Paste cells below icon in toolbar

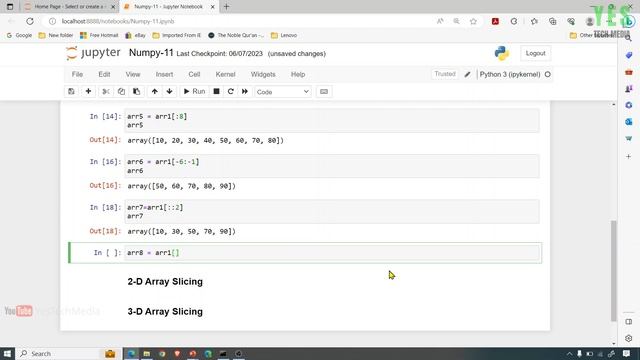point(136,91)
